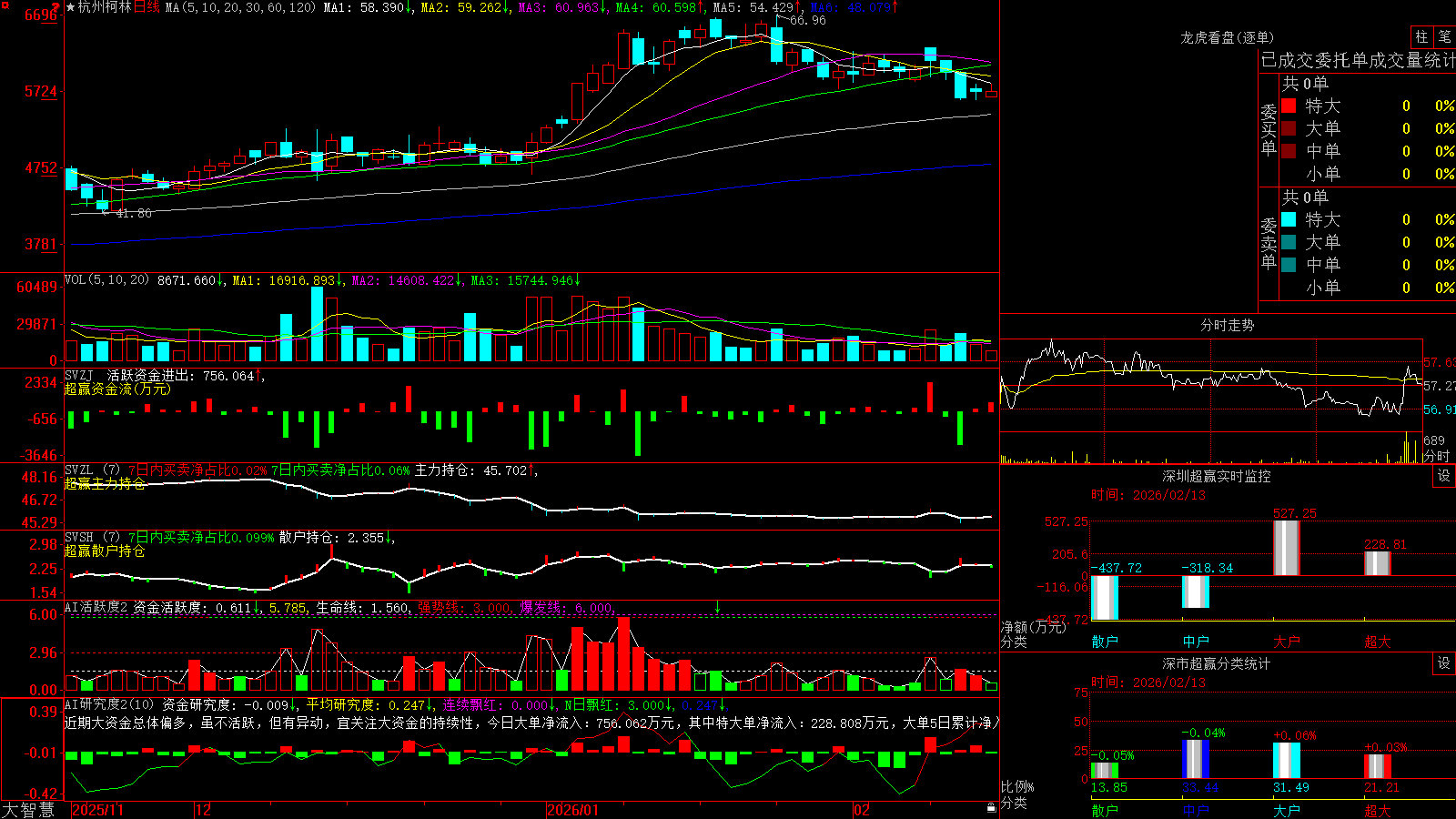Click the 时间: 2026/02/13 label under 深圳超赢实时监控

click(x=1148, y=495)
